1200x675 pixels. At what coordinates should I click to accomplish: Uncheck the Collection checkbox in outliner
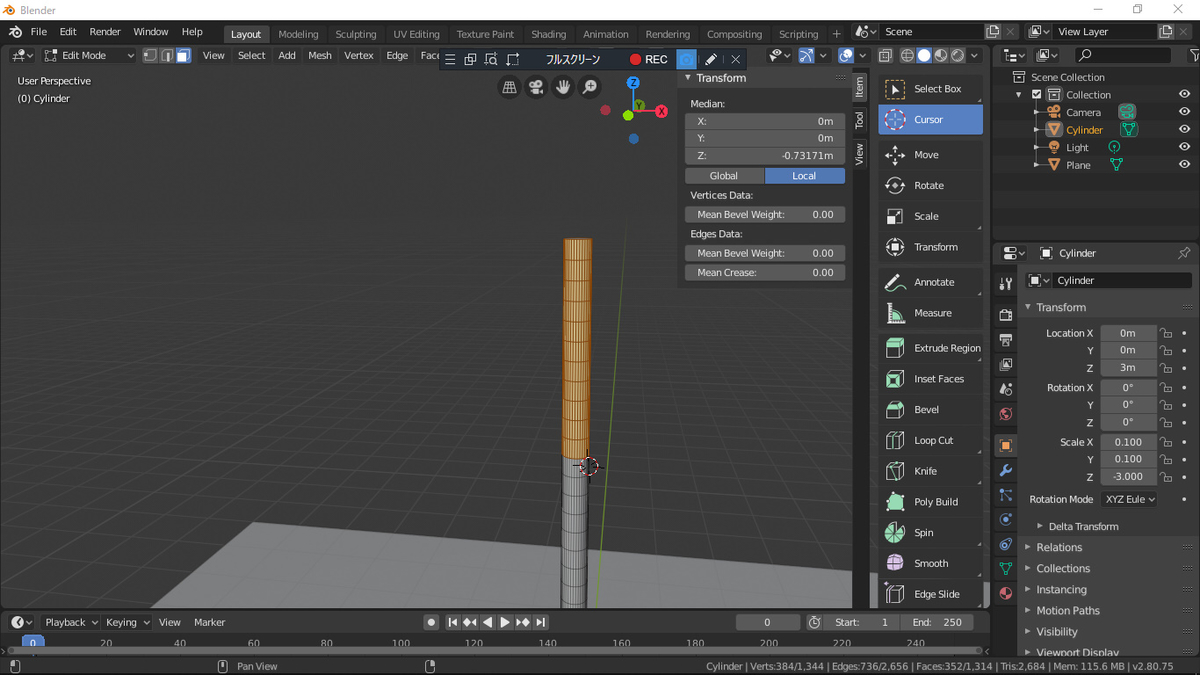click(1037, 95)
